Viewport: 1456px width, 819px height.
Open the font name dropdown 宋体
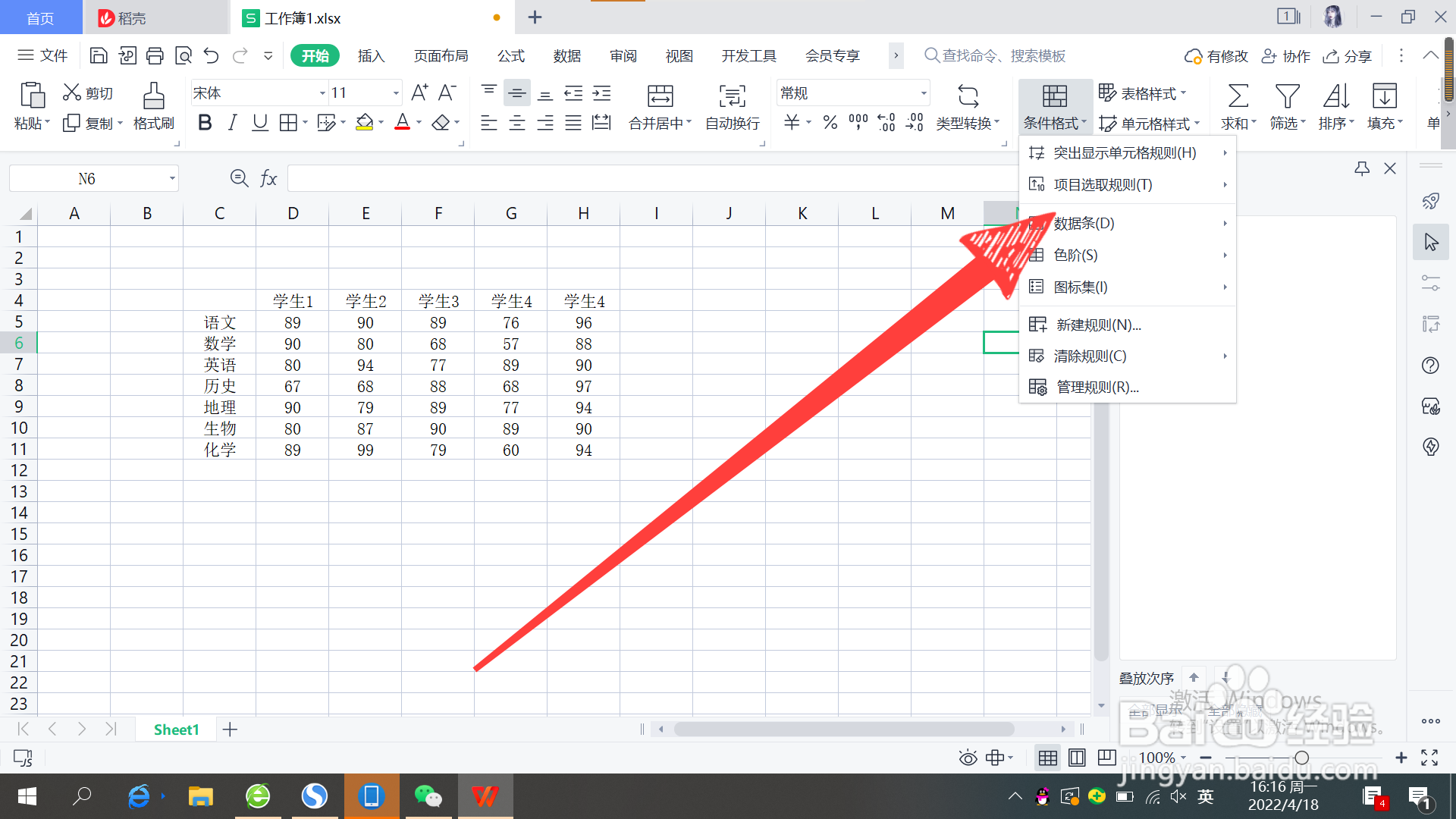coord(322,93)
